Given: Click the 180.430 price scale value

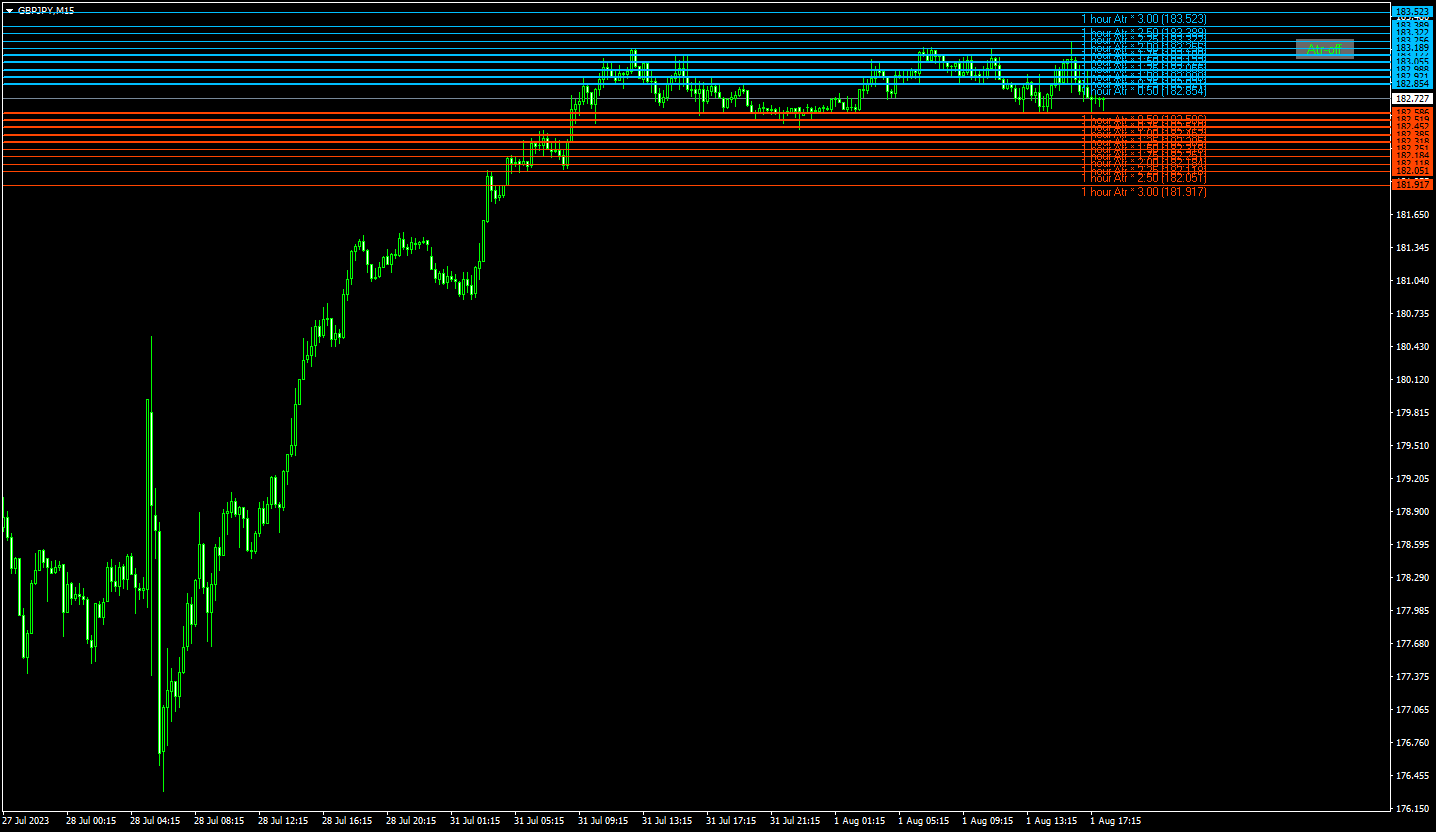Looking at the screenshot, I should [x=1411, y=347].
